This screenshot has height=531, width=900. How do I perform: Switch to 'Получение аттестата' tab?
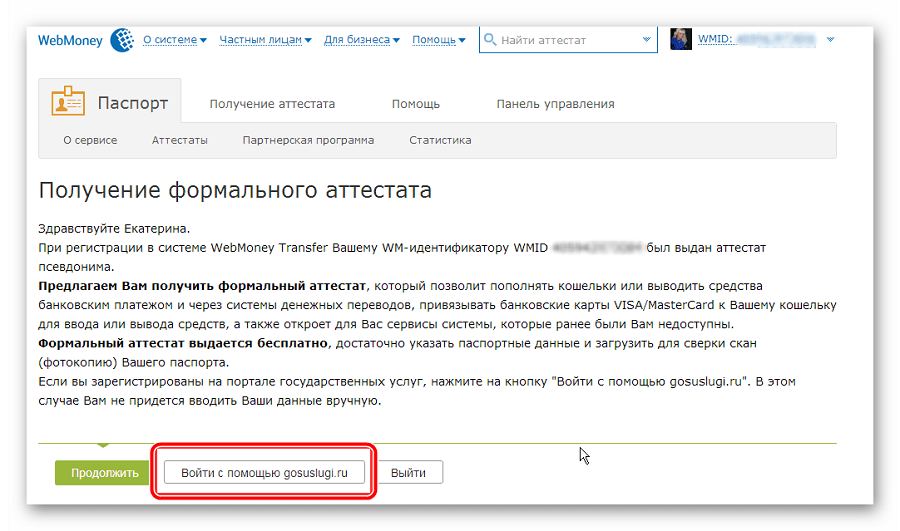click(x=272, y=104)
